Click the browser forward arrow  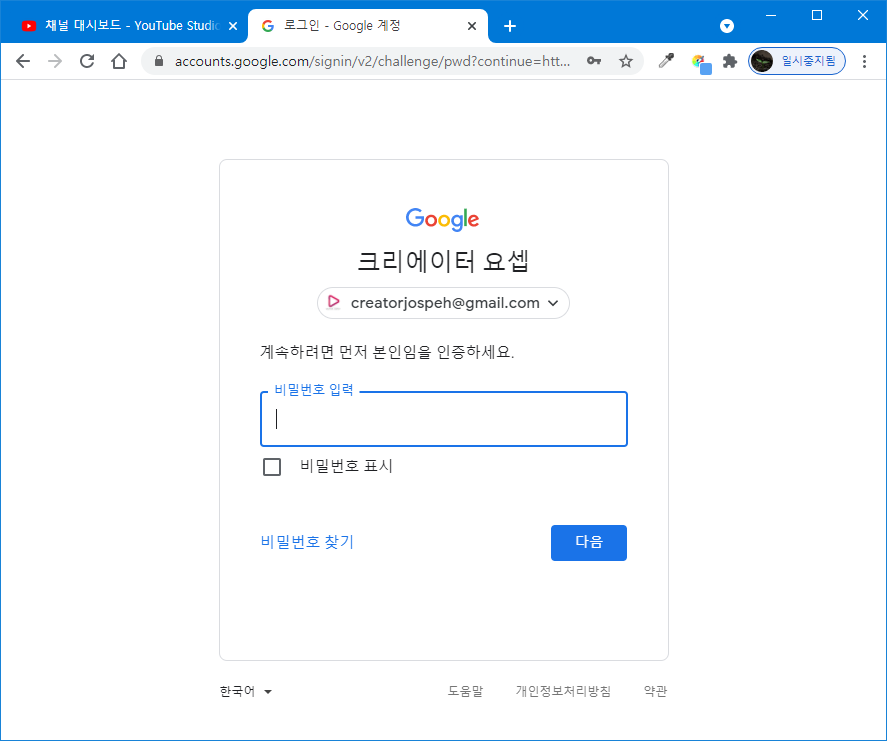tap(55, 61)
